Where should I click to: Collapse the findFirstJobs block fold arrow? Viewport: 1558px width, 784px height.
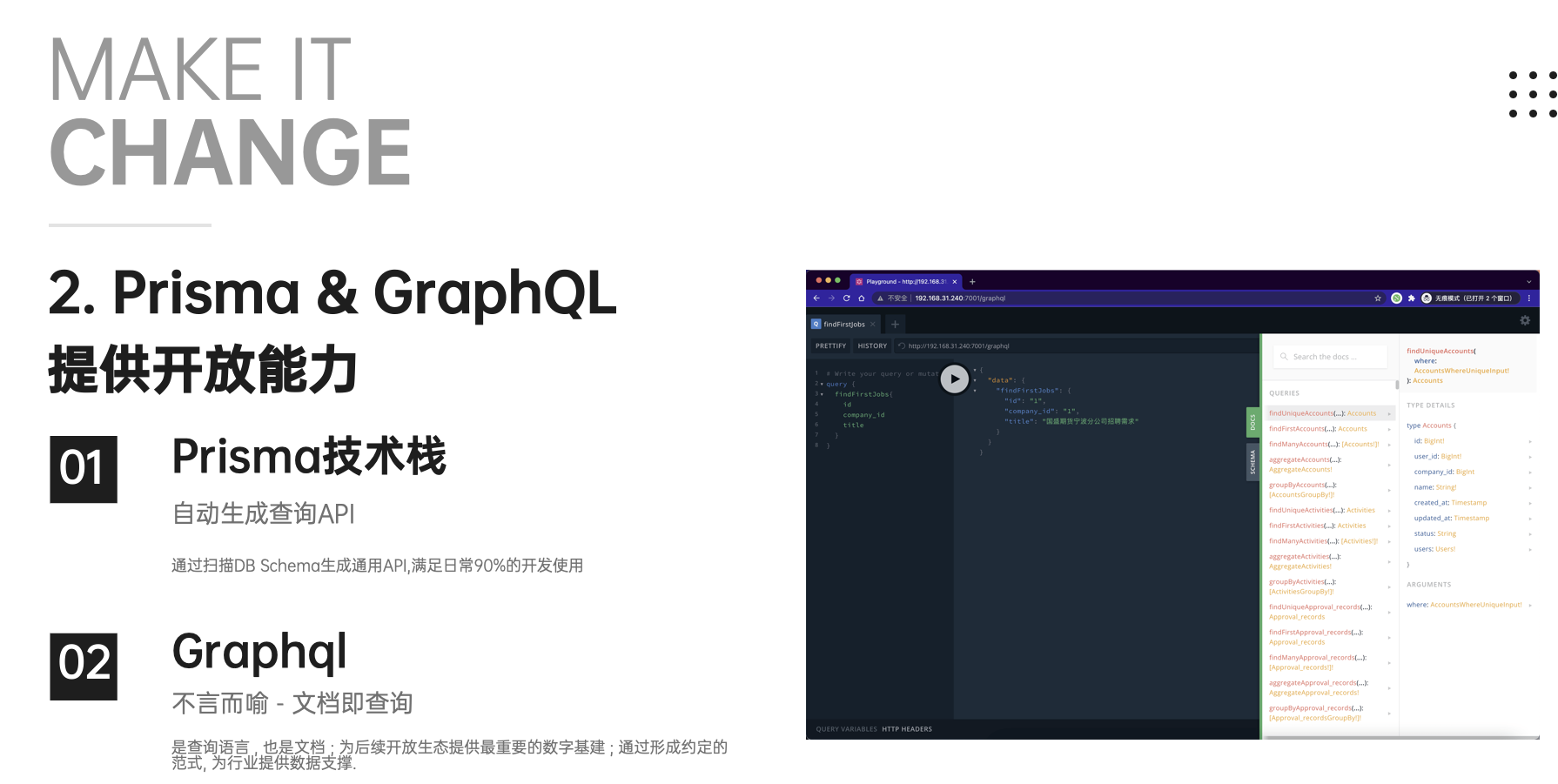click(822, 394)
